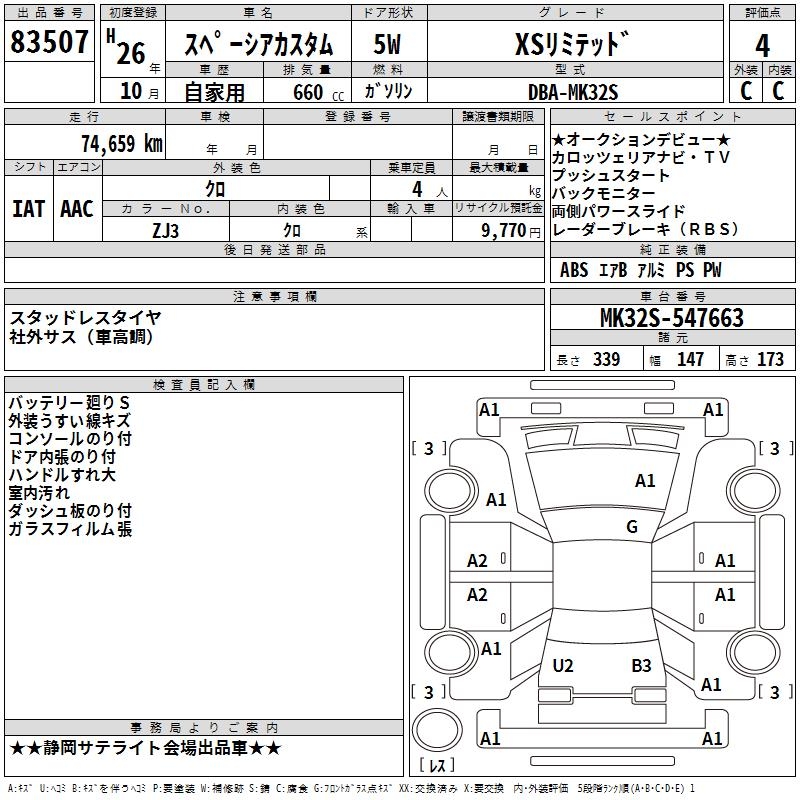The height and width of the screenshot is (800, 800).
Task: Click inspector note 室内汚れ
Action: [x=39, y=492]
